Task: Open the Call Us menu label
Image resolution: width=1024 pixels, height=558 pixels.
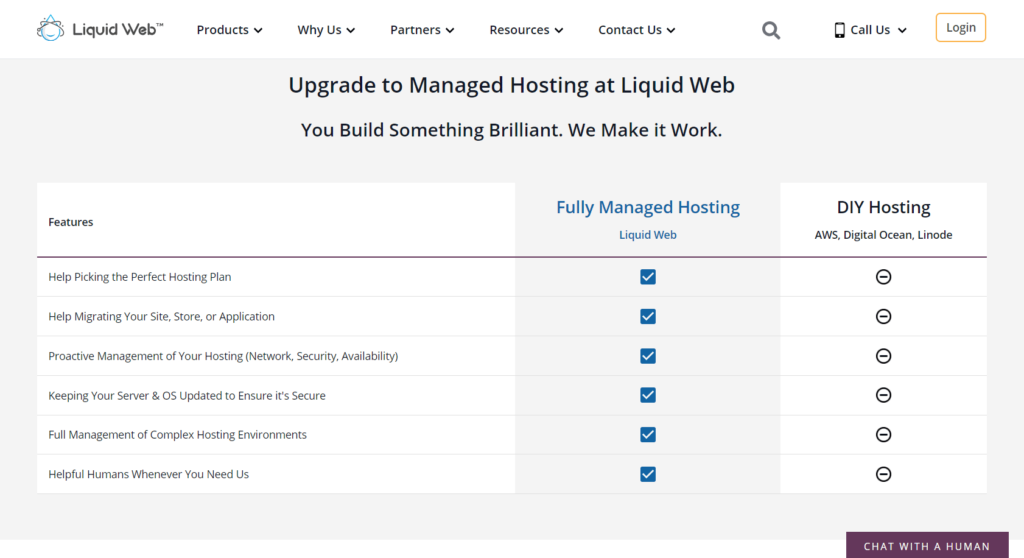Action: [870, 30]
